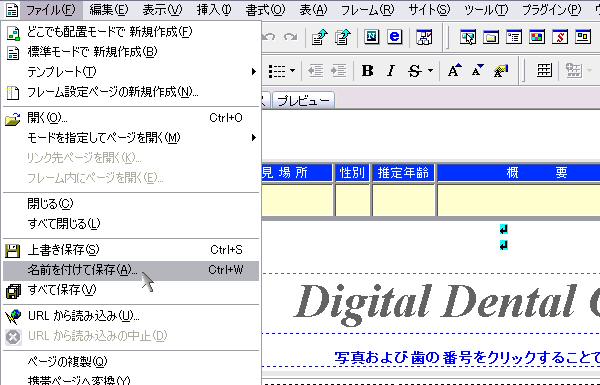This screenshot has height=385, width=600.
Task: Toggle strikethrough formatting
Action: 414,71
